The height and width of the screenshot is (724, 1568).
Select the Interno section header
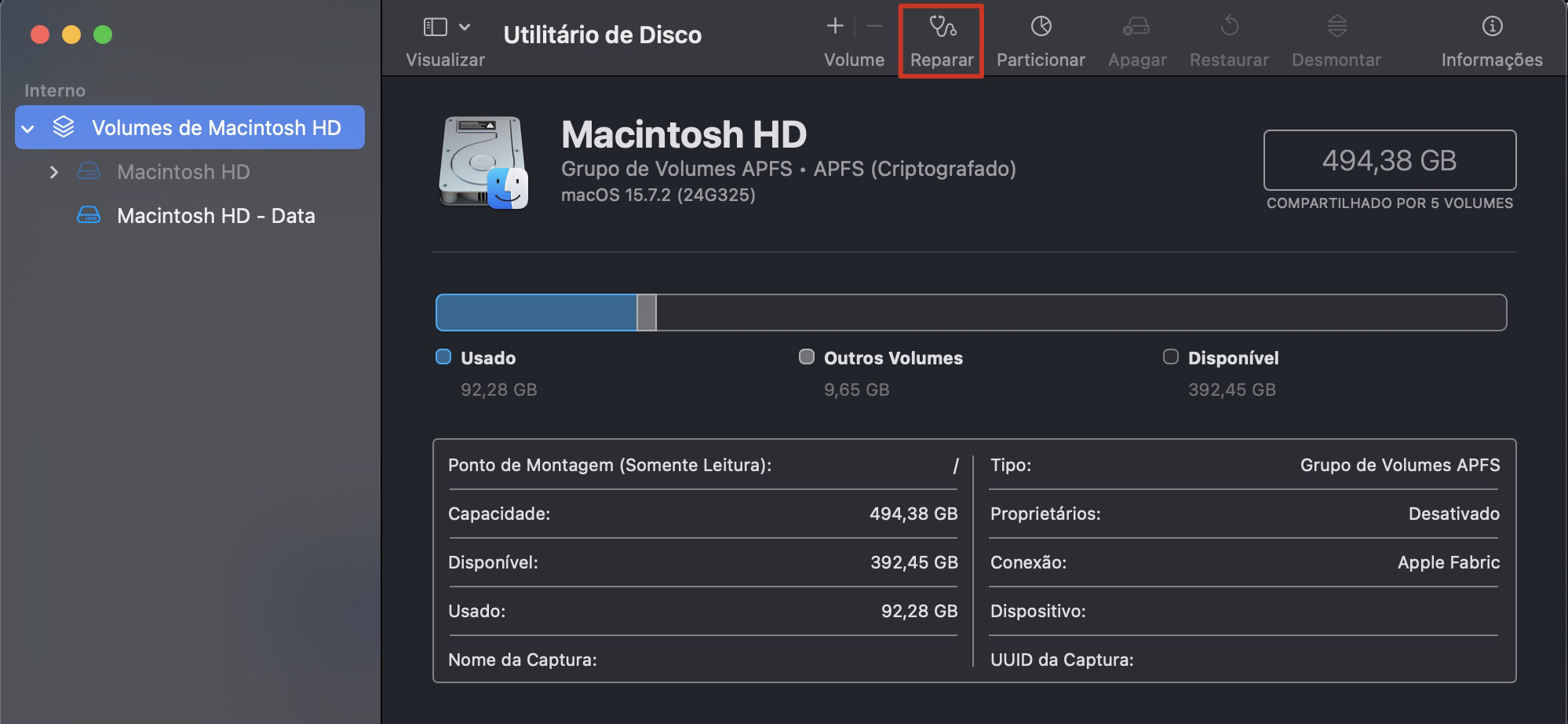coord(53,90)
